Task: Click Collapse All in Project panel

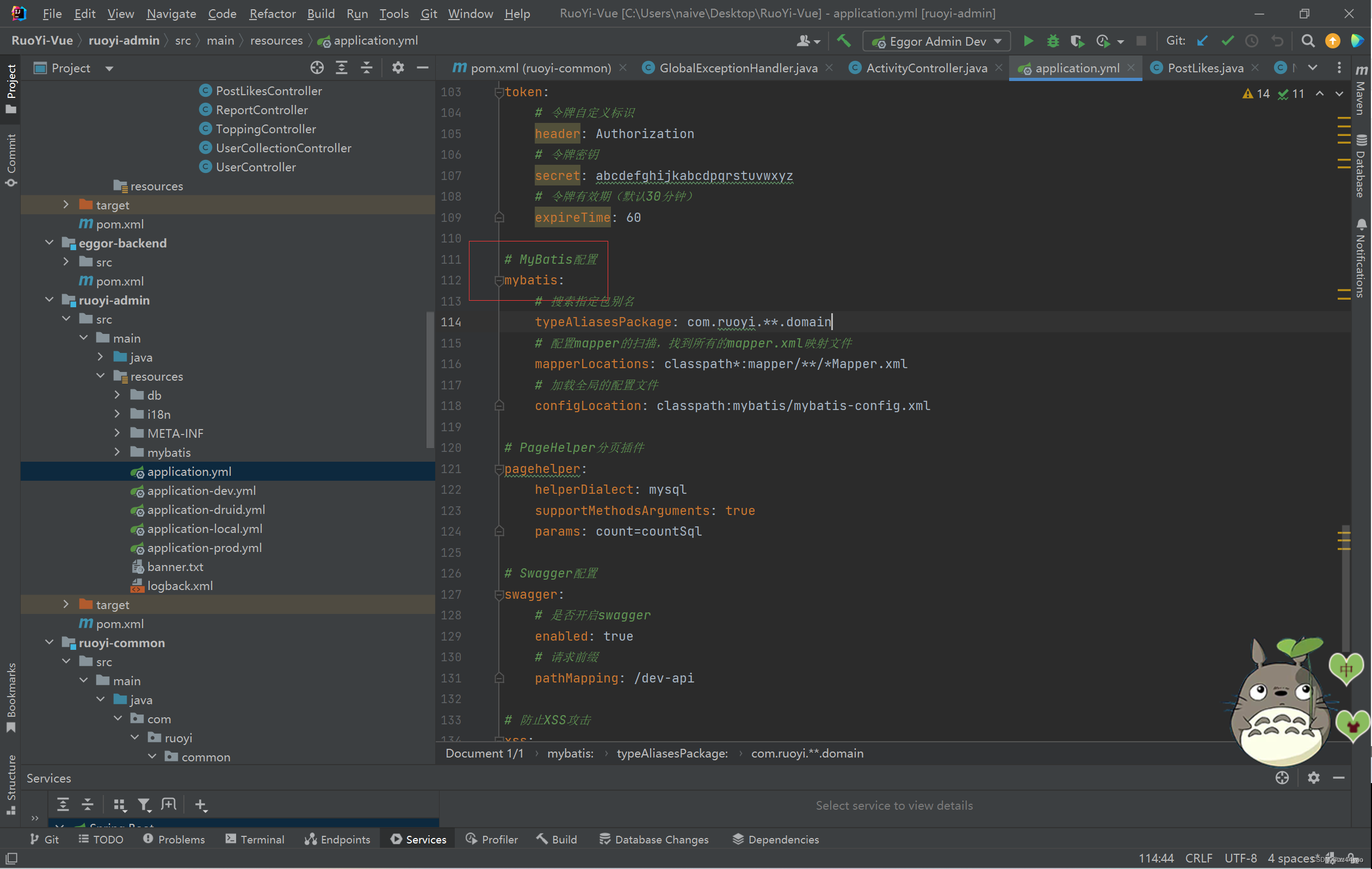Action: (366, 69)
